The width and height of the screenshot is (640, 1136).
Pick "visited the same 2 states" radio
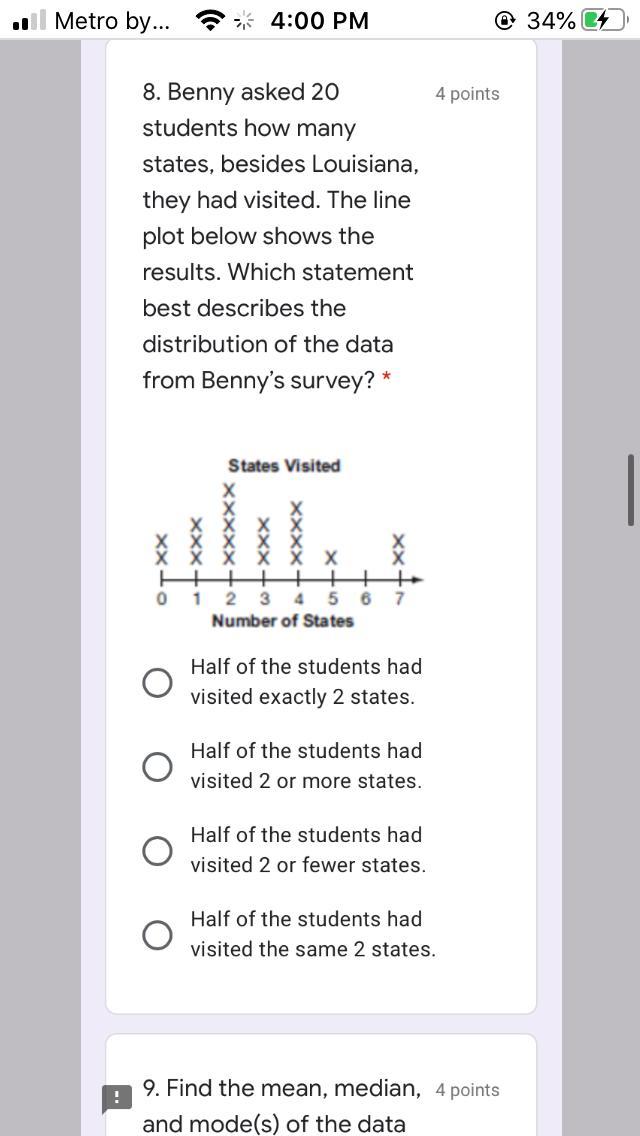pyautogui.click(x=157, y=934)
